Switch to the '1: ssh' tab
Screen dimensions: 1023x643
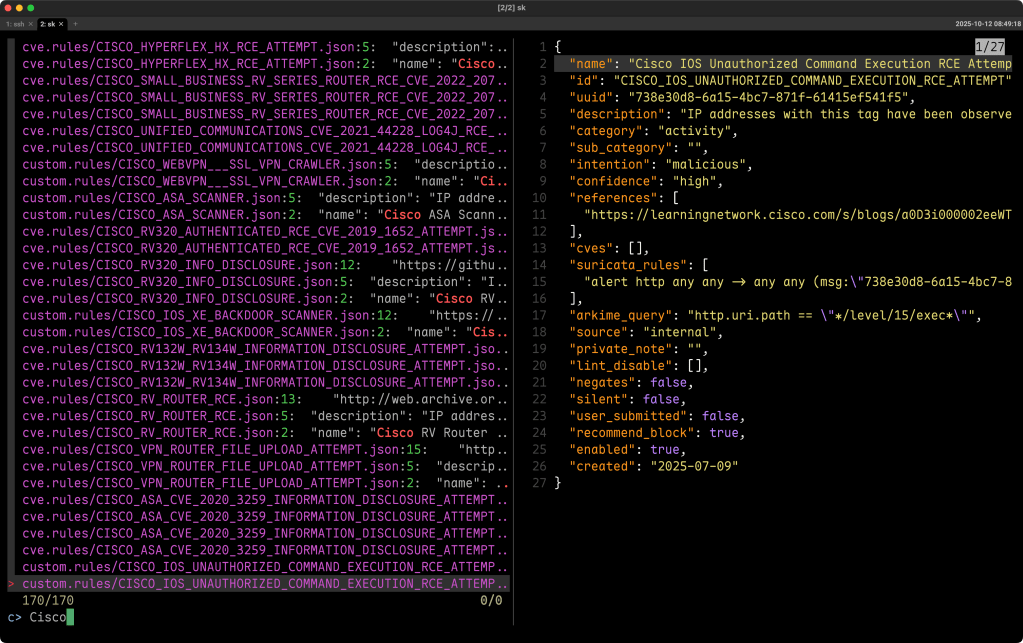[x=16, y=23]
